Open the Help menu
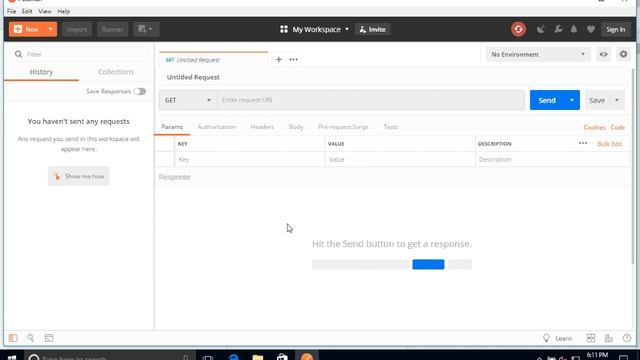The width and height of the screenshot is (640, 360). click(x=63, y=11)
